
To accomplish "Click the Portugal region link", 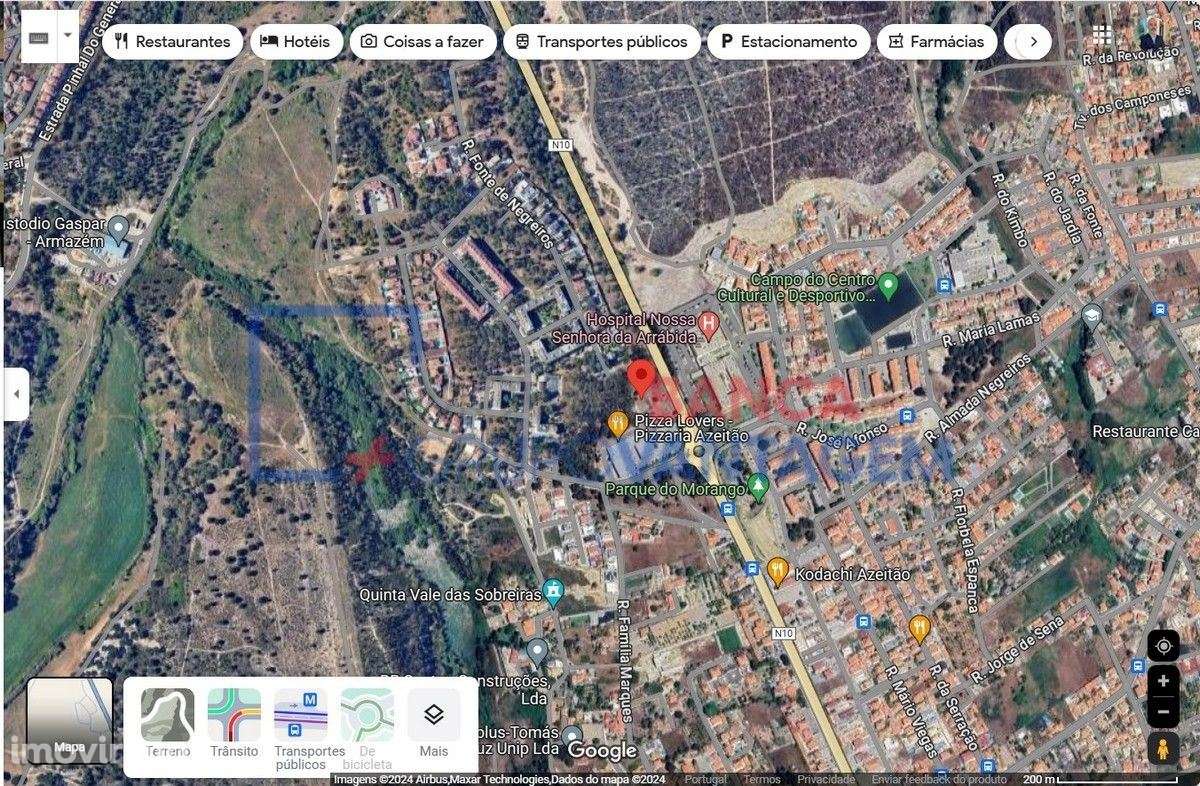I will coord(706,780).
